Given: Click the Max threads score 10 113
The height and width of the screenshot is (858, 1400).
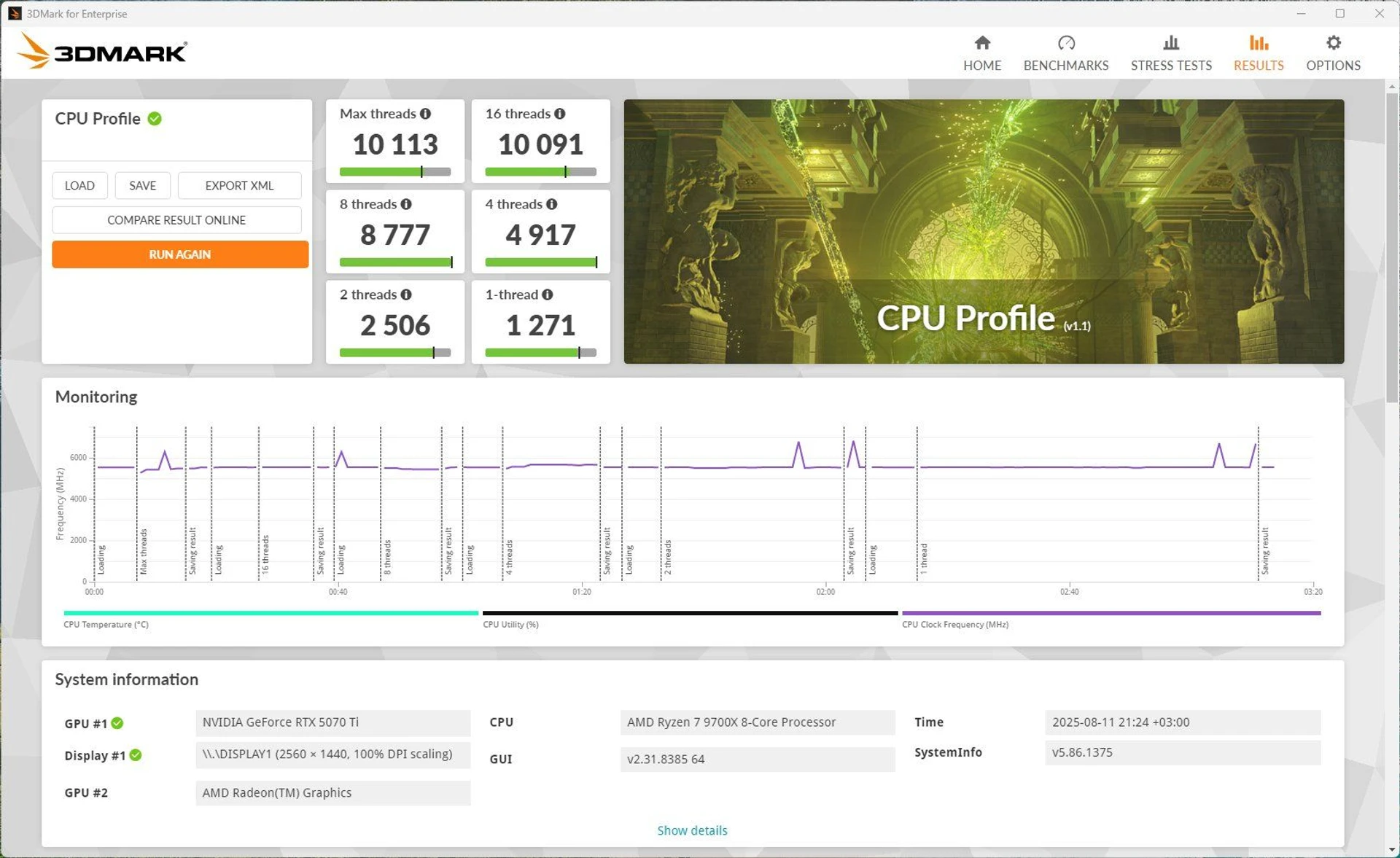Looking at the screenshot, I should pyautogui.click(x=395, y=144).
